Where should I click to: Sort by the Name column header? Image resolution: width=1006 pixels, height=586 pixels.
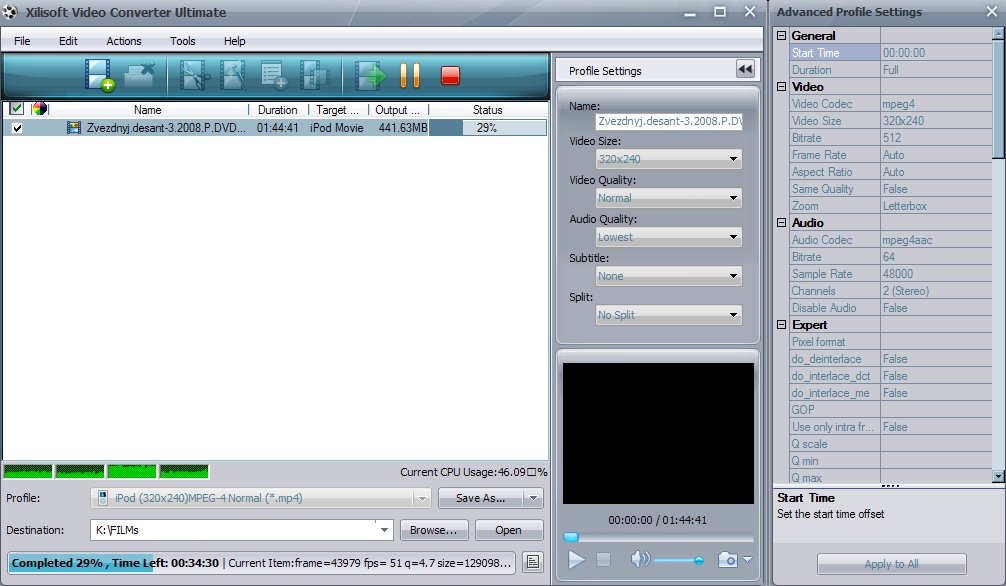pos(148,110)
